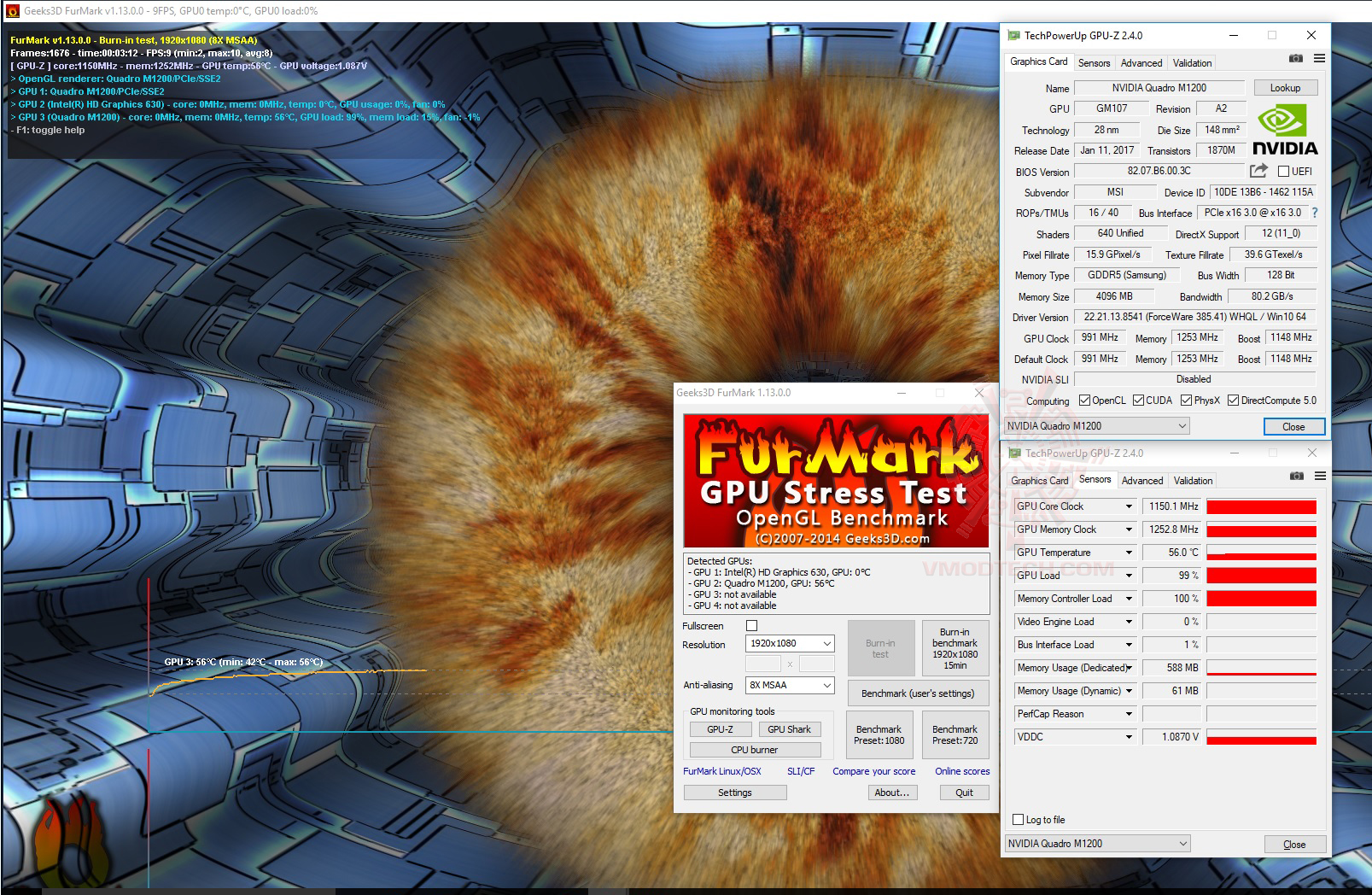Click the GPU Load red bar indicator
The width and height of the screenshot is (1372, 895).
1262,575
